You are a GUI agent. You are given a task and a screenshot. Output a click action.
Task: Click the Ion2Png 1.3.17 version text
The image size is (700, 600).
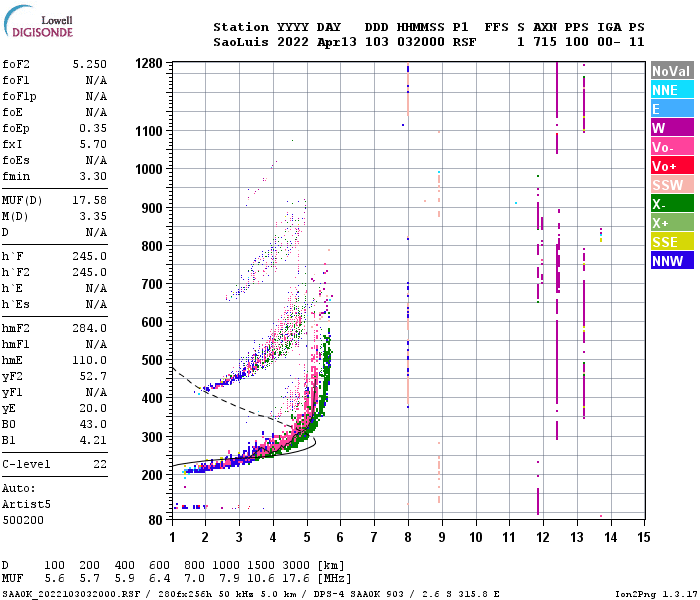coord(656,594)
